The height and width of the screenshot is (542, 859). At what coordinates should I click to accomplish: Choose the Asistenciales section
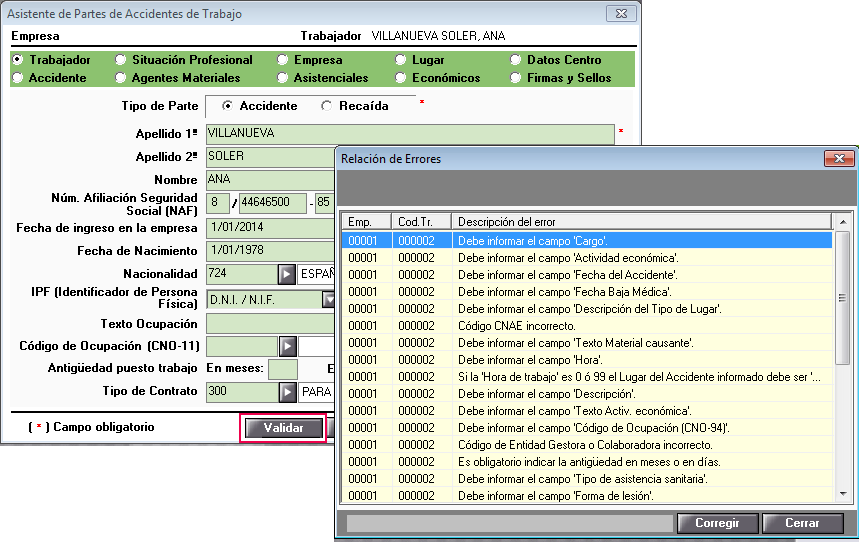pyautogui.click(x=283, y=78)
